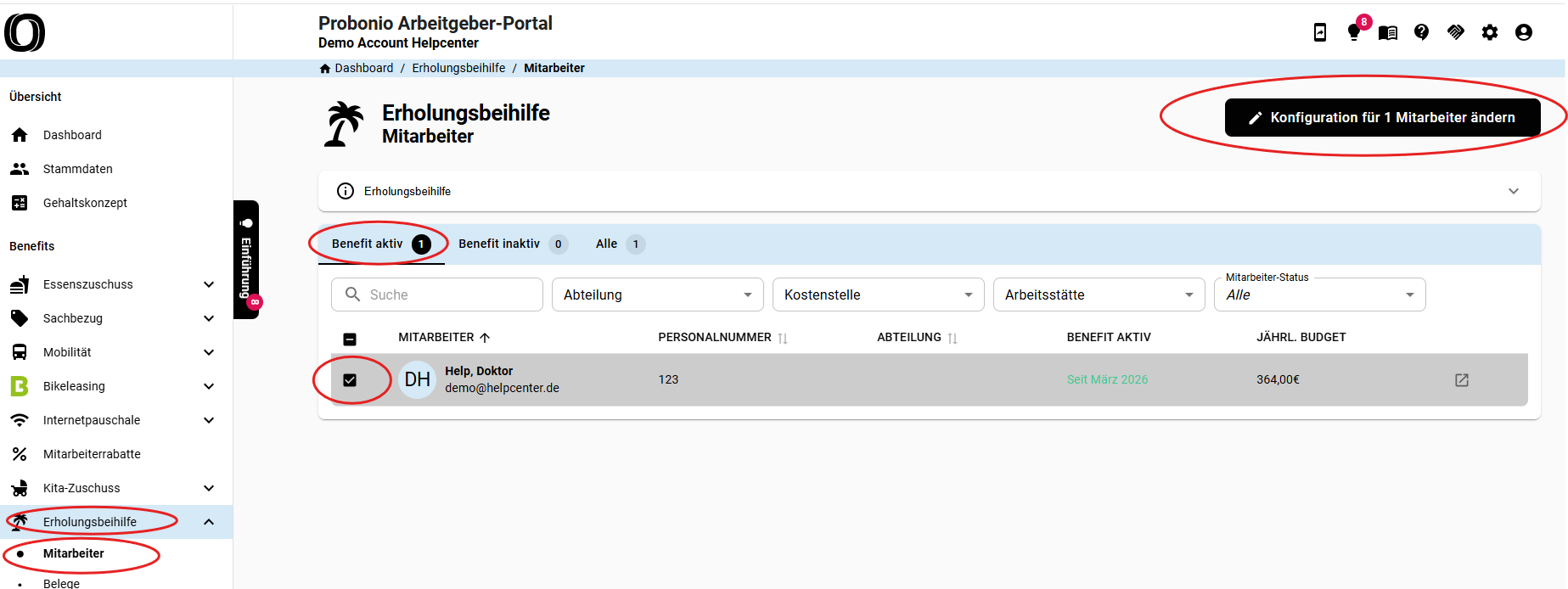Open employee details via external link icon
Screen dimensions: 1568x589
[1462, 380]
